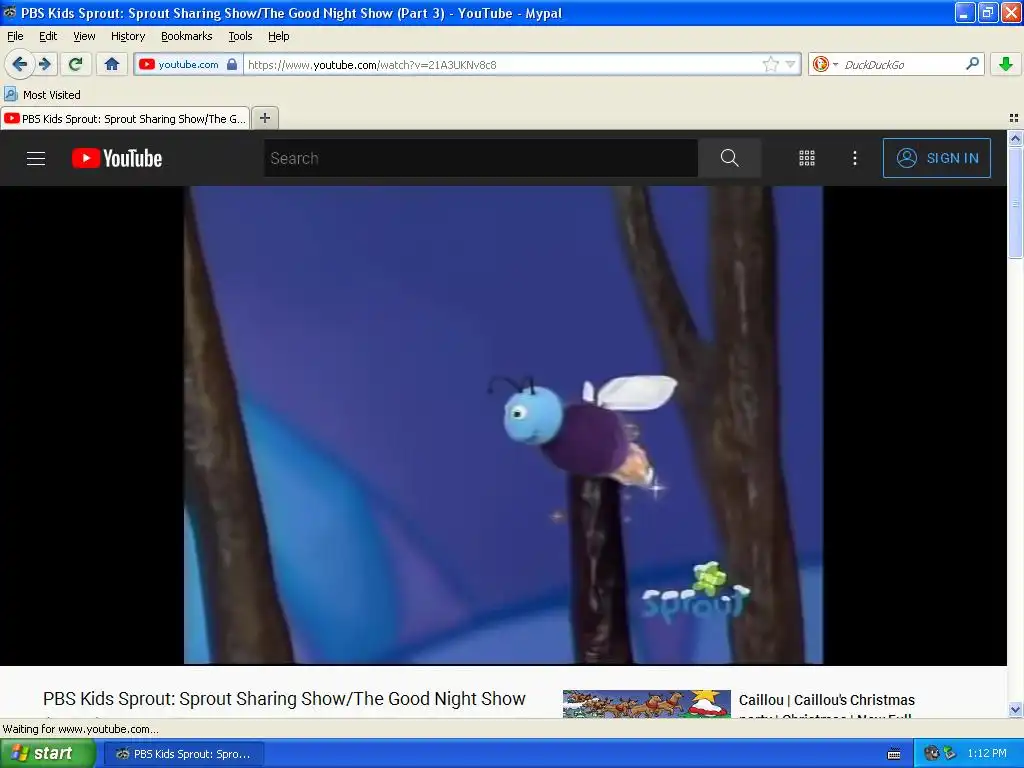Open the Help menu
1024x768 pixels.
tap(279, 36)
